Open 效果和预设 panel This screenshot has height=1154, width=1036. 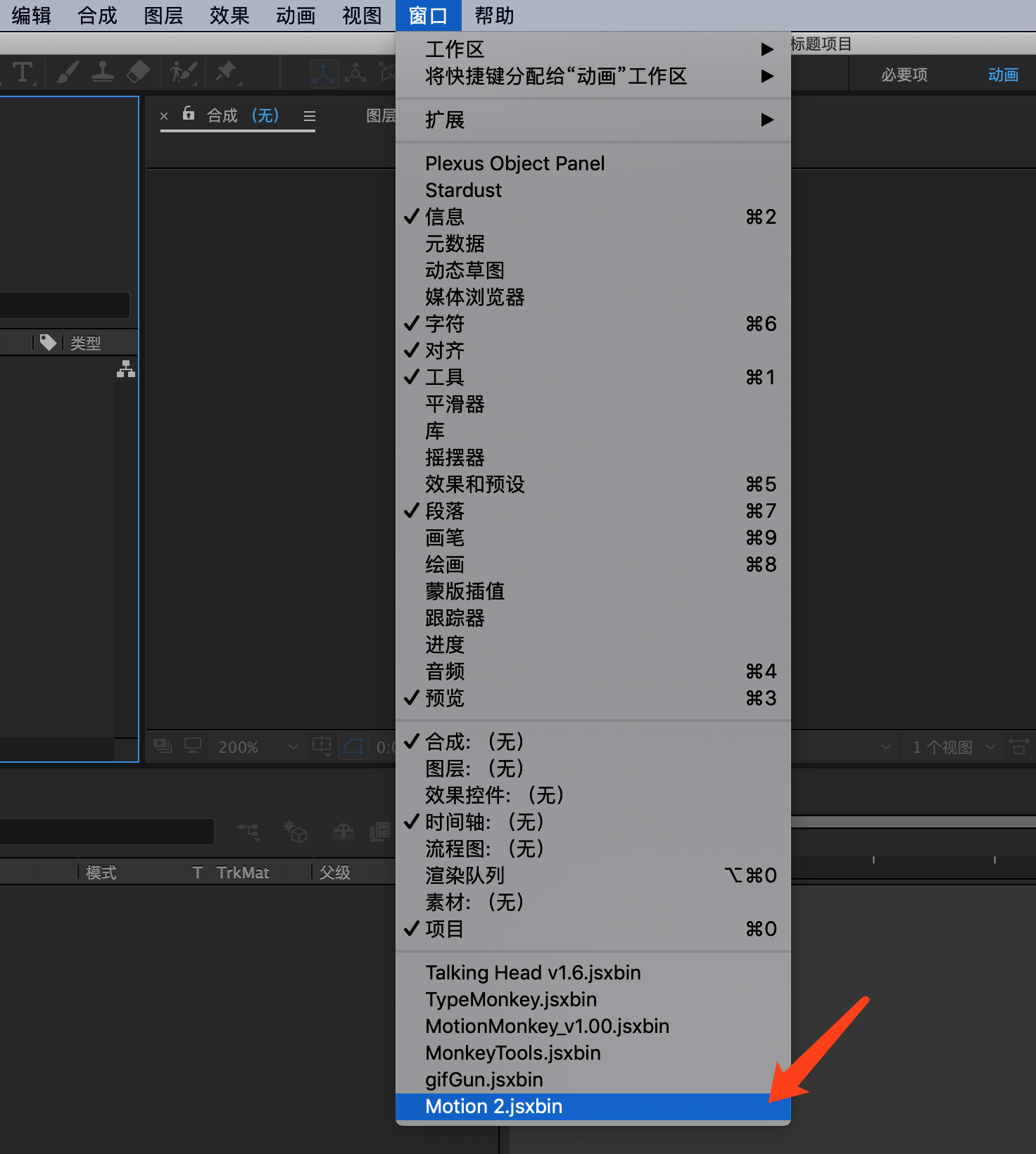click(x=593, y=484)
